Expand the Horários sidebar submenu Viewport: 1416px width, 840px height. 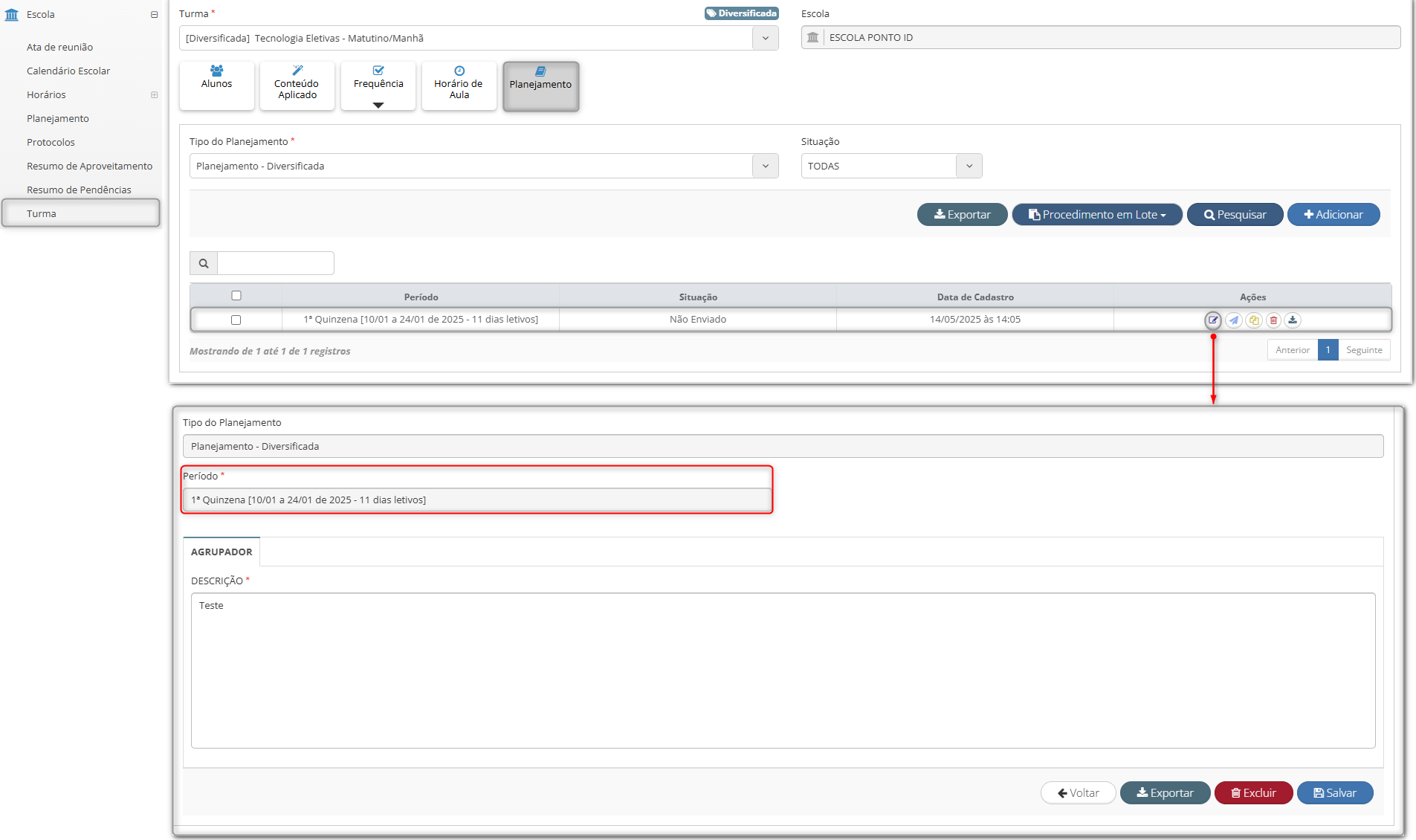tap(154, 94)
